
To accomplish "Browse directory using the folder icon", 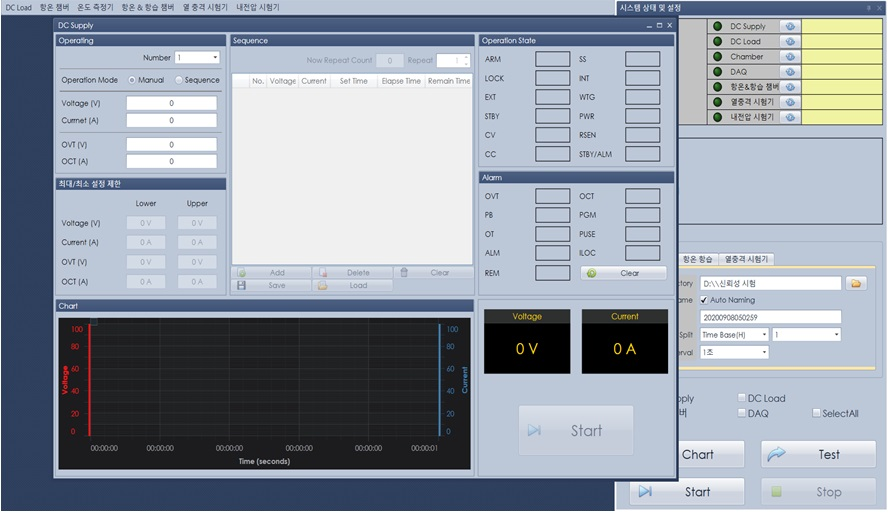I will tap(856, 284).
